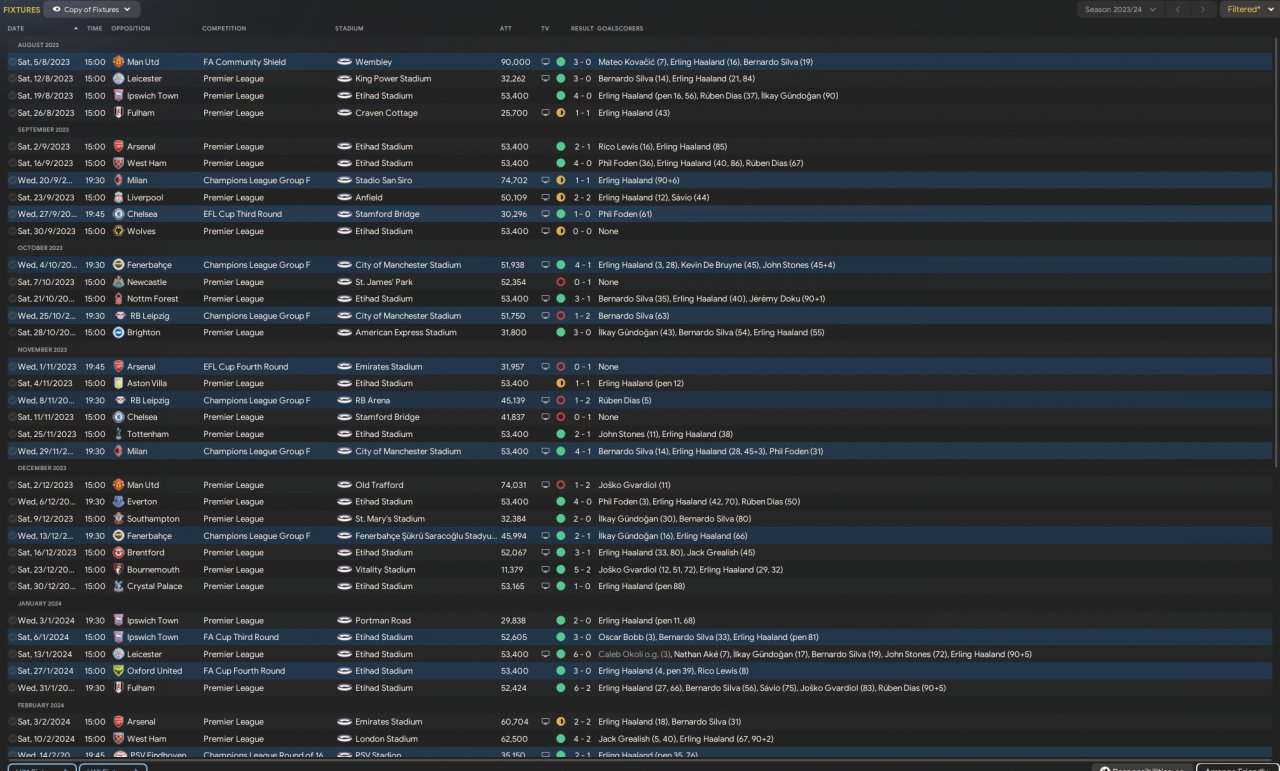1280x771 pixels.
Task: Go to the previous season with the left arrow
Action: click(1177, 10)
